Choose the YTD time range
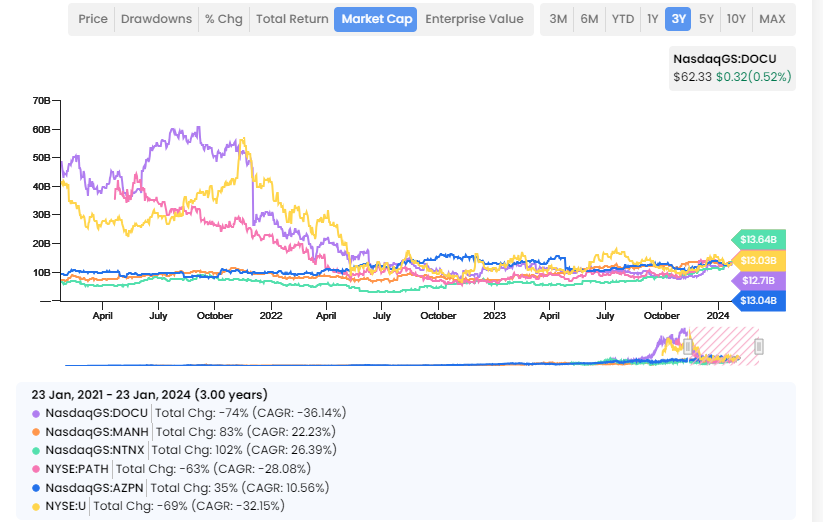The image size is (823, 522). (622, 19)
